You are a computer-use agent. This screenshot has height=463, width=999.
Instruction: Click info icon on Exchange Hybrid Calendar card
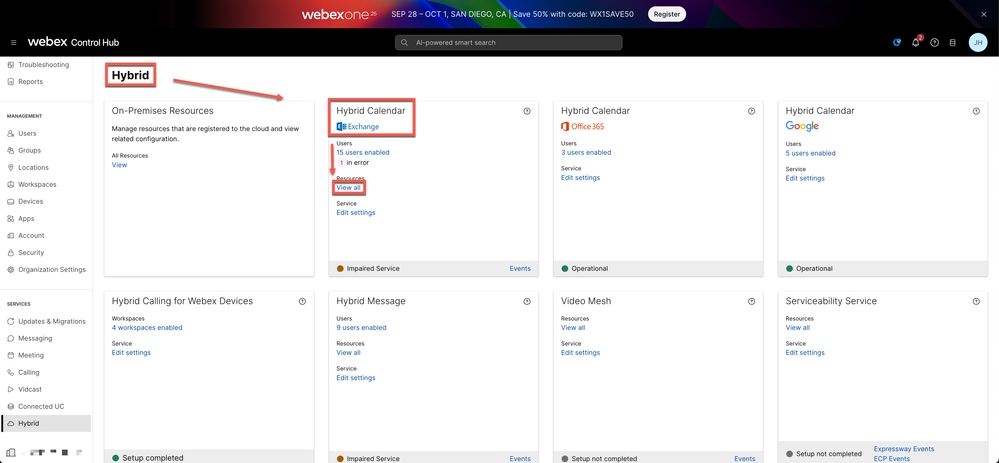click(x=527, y=111)
